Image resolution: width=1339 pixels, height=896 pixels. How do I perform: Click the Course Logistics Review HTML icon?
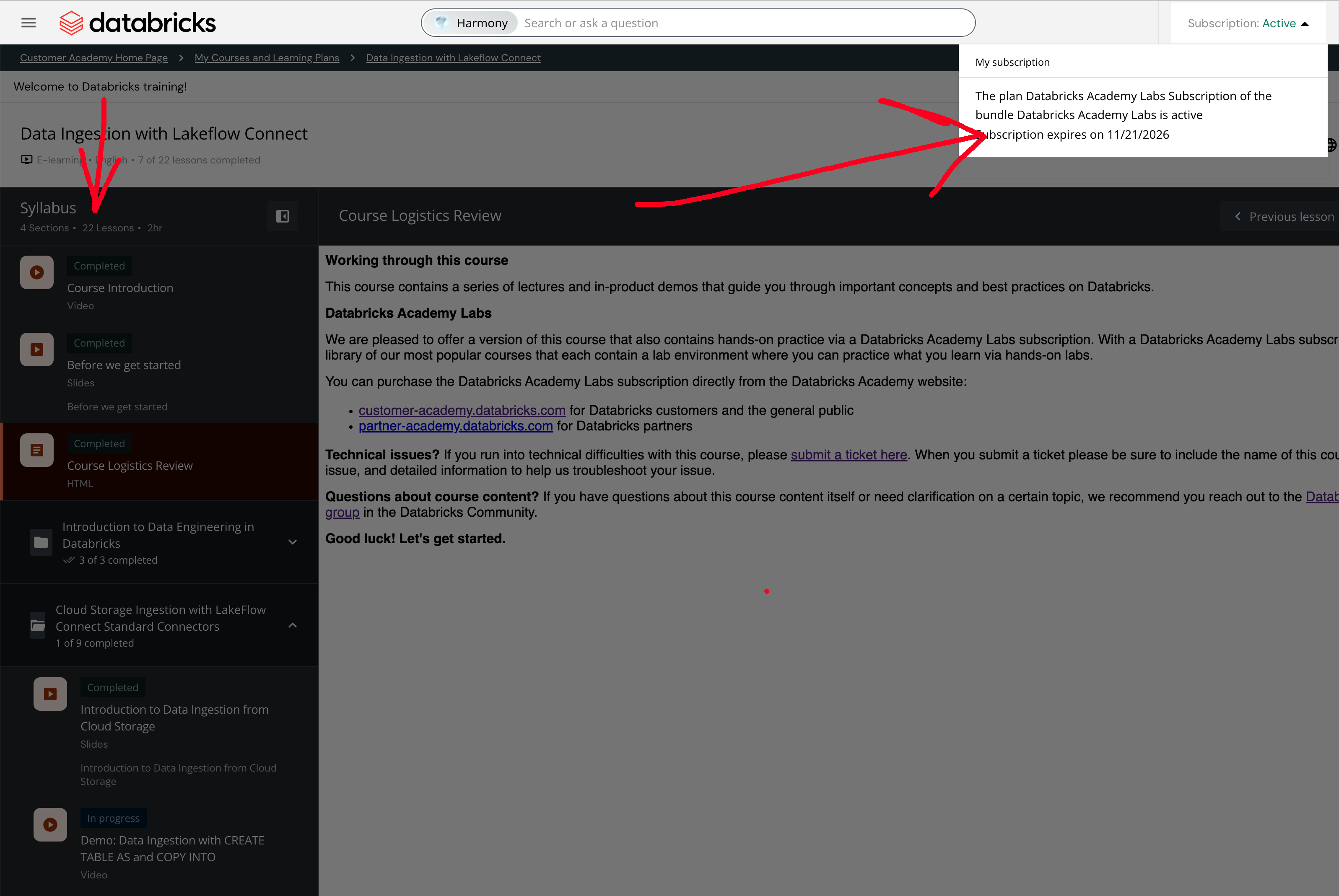37,450
